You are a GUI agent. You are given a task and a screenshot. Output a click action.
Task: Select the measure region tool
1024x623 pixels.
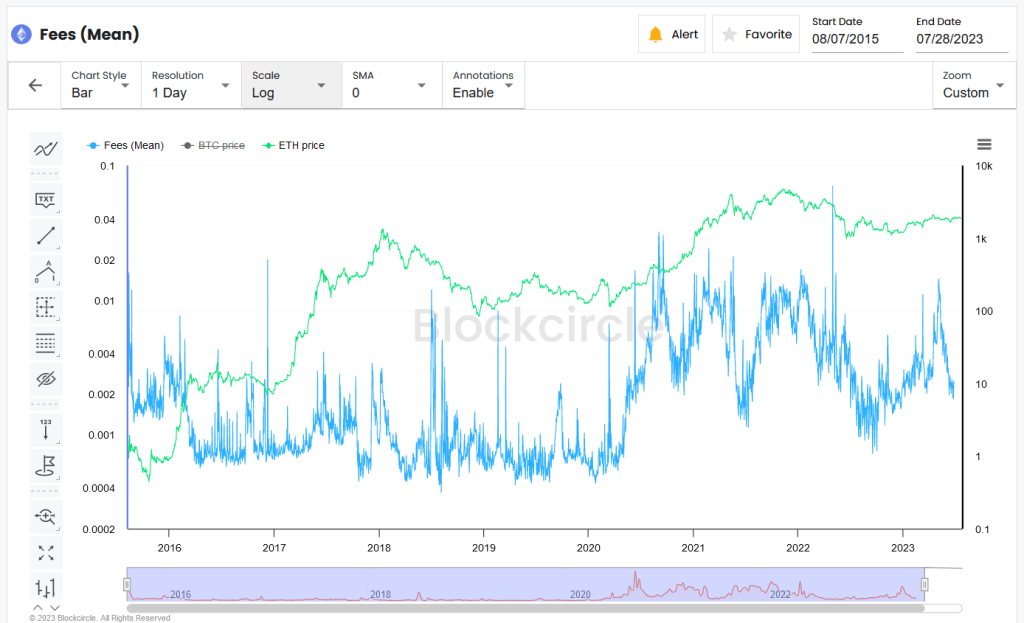45,306
